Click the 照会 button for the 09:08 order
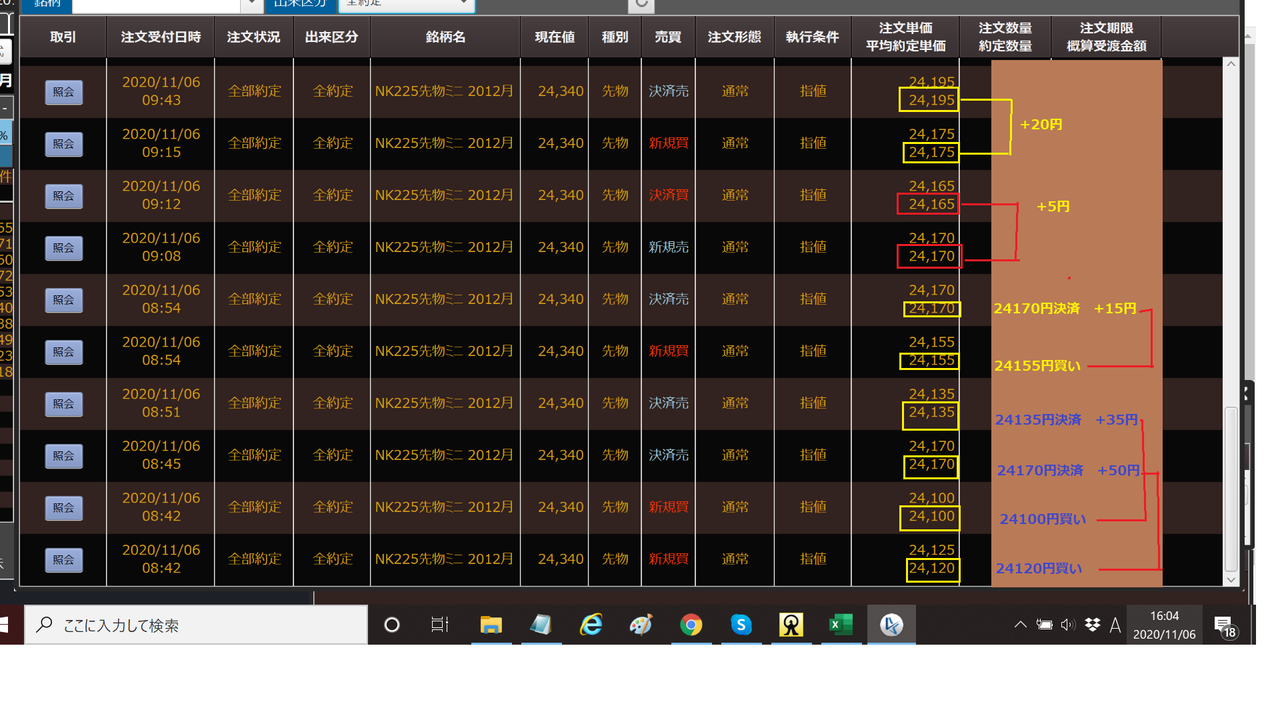The height and width of the screenshot is (720, 1280). 63,248
